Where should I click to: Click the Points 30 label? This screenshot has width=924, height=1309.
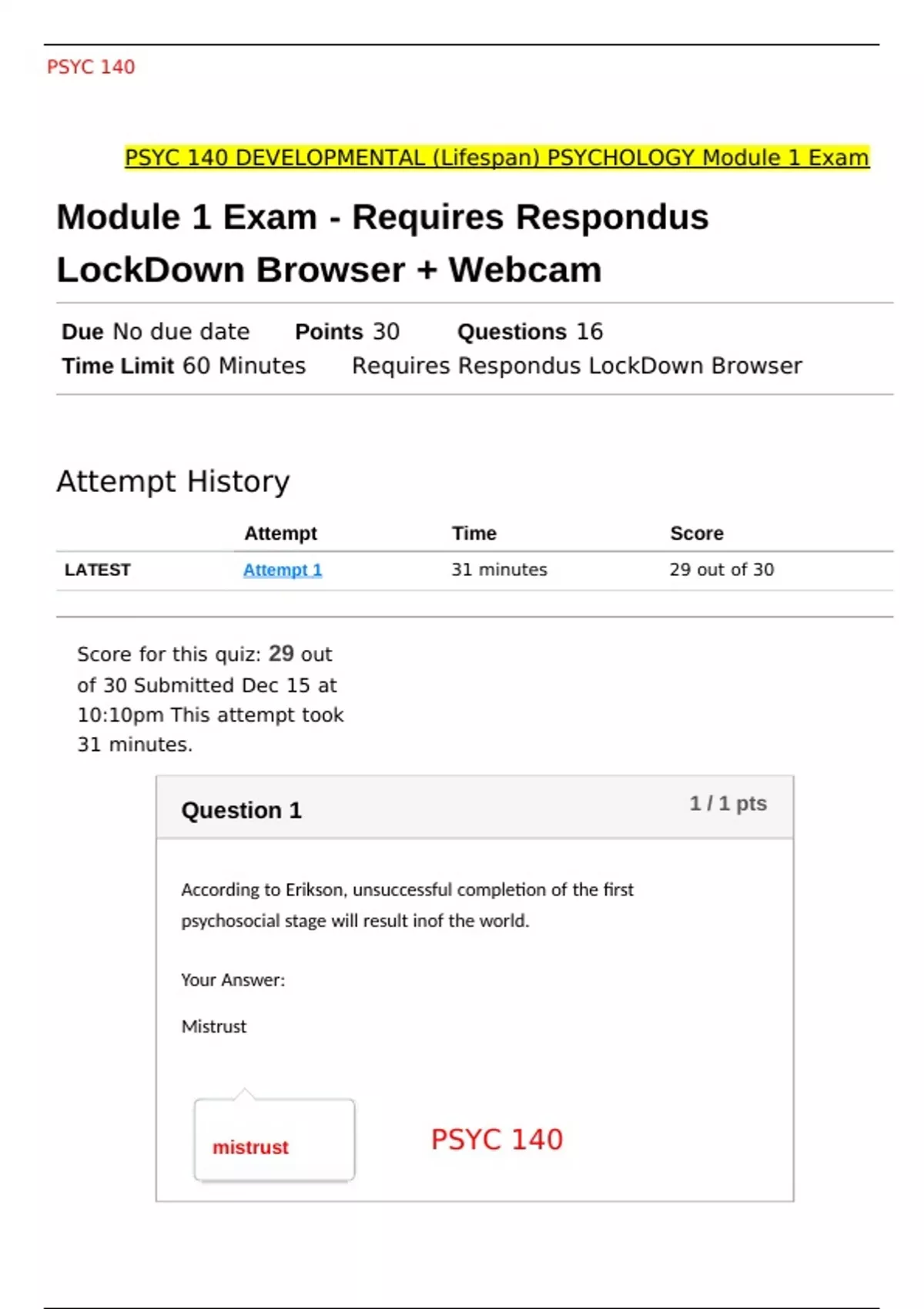347,332
